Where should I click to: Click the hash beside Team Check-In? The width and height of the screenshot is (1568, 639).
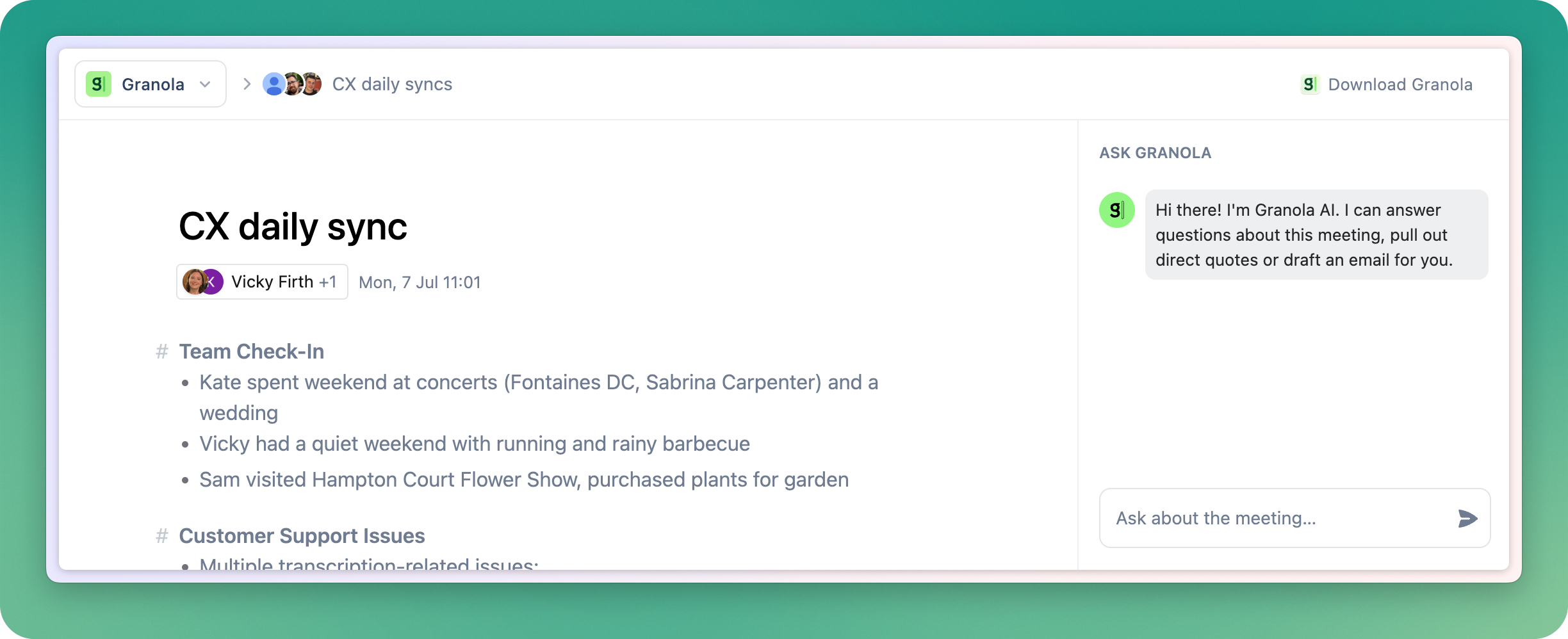tap(162, 352)
